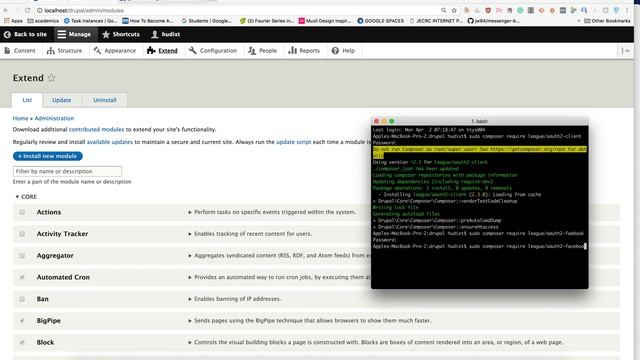Image resolution: width=640 pixels, height=360 pixels.
Task: Open the People admin section
Action: coord(263,51)
